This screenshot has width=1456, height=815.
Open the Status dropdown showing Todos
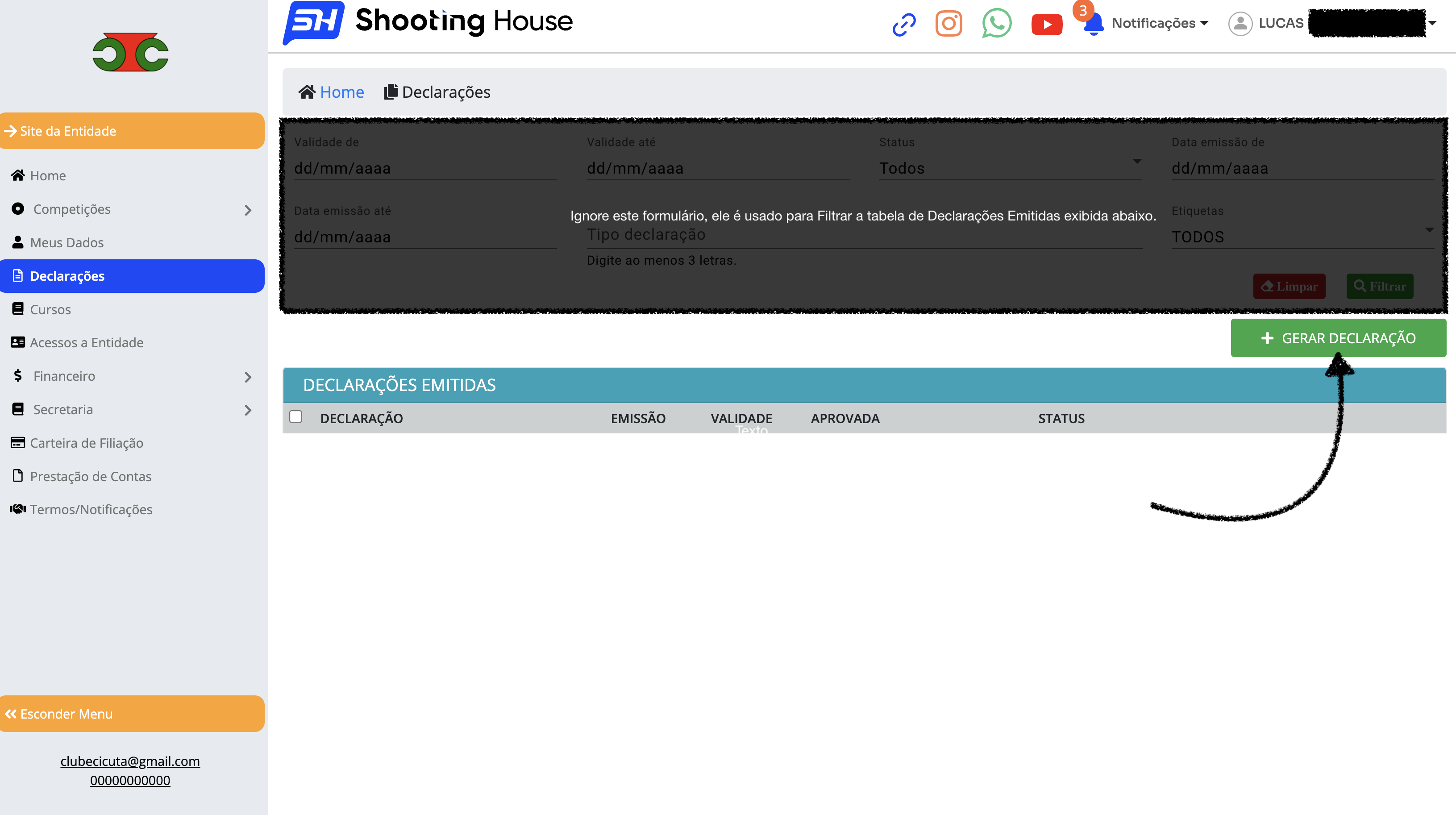click(x=1011, y=168)
